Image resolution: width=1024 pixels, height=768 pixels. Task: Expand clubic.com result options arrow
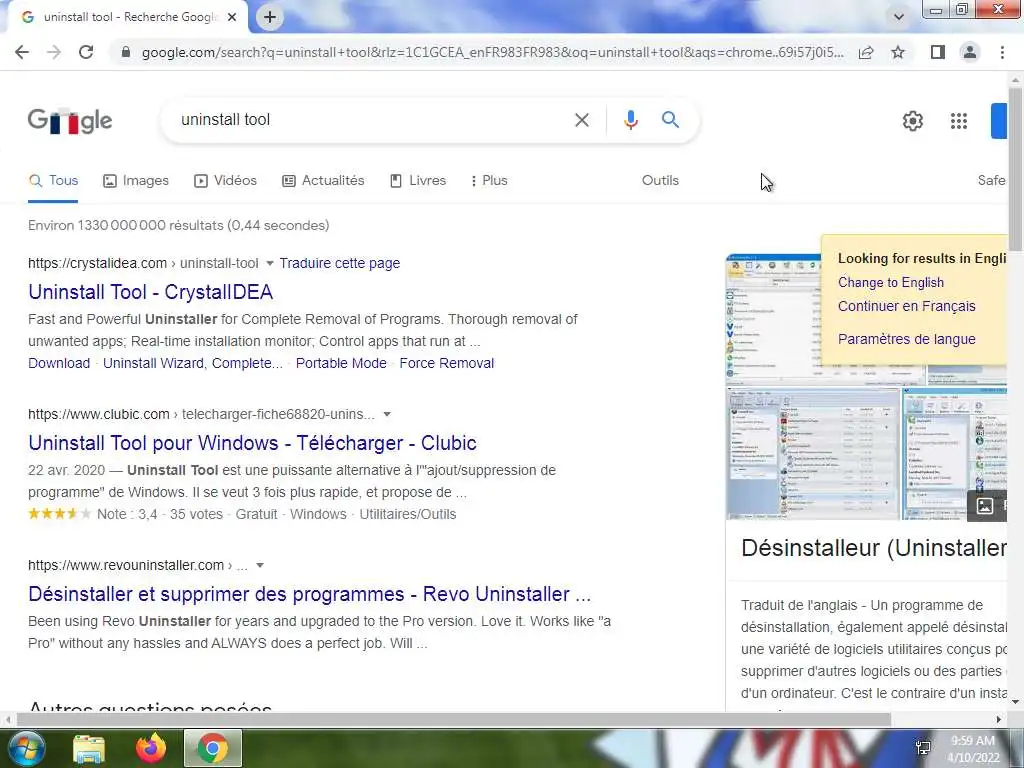pos(387,414)
